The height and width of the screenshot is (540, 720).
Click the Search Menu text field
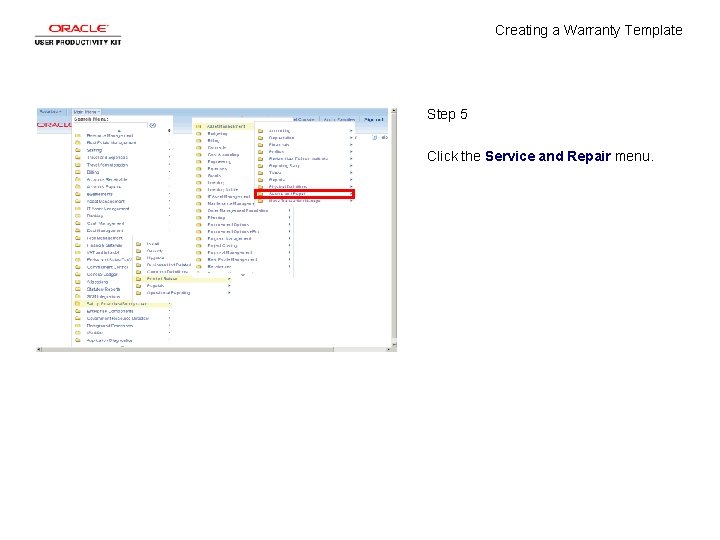(x=111, y=125)
